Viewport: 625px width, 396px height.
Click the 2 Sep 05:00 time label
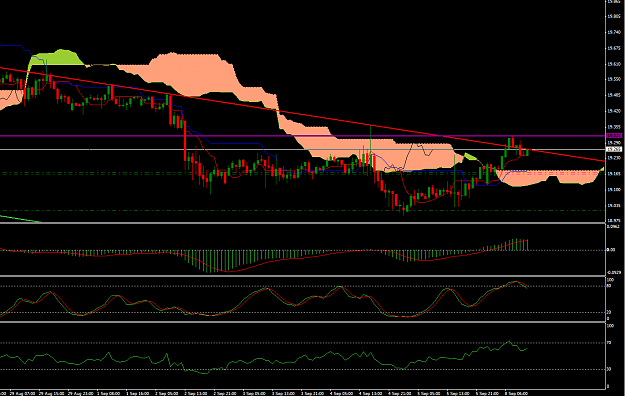click(167, 394)
